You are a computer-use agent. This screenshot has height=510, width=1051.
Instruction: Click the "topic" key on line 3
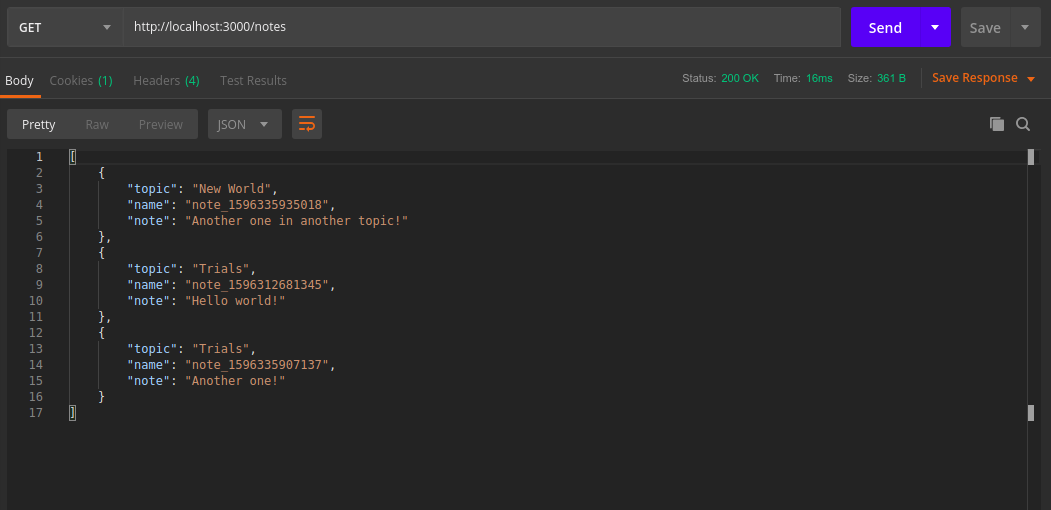tap(152, 188)
